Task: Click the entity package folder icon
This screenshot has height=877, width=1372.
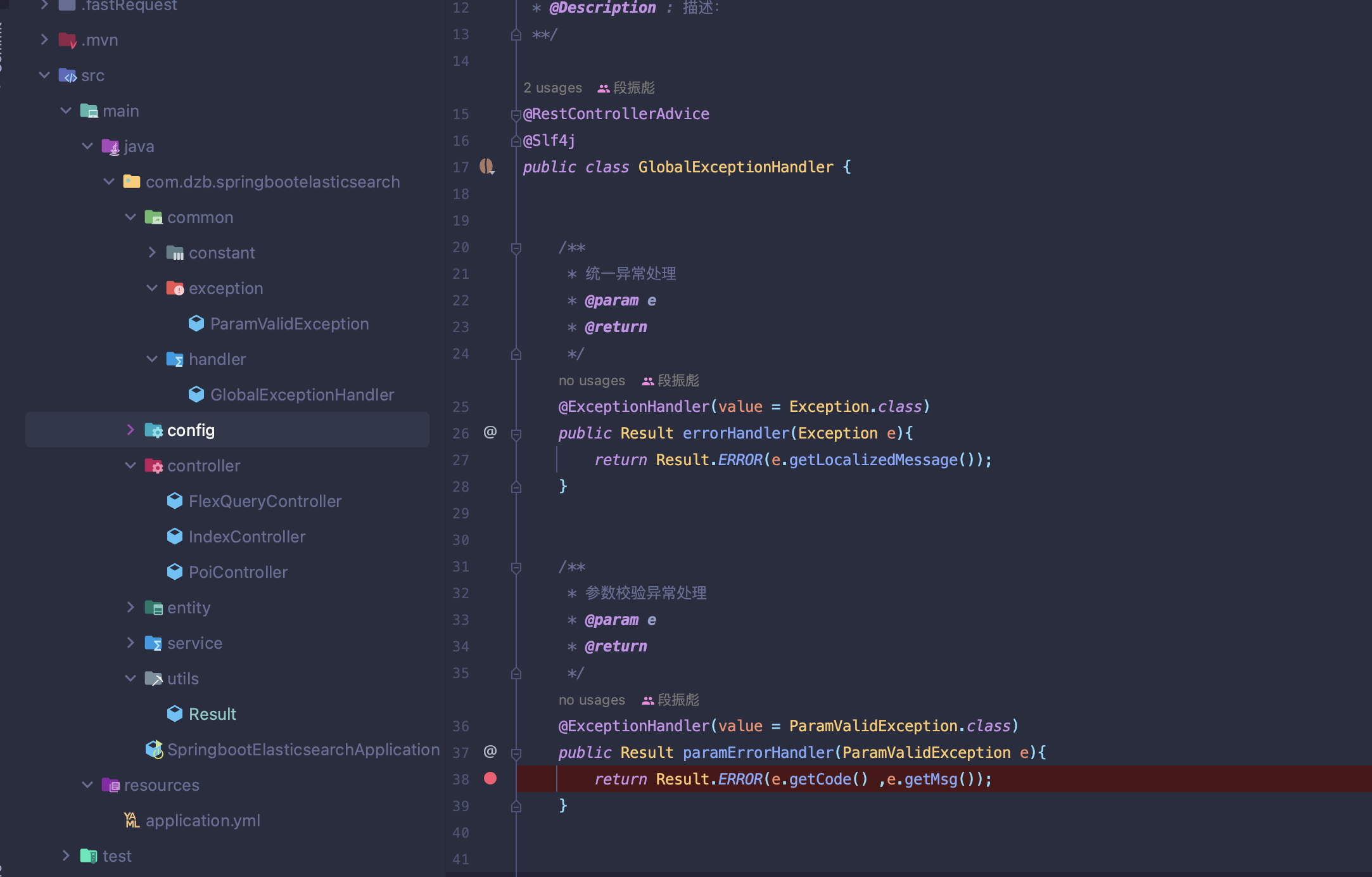Action: pos(154,608)
